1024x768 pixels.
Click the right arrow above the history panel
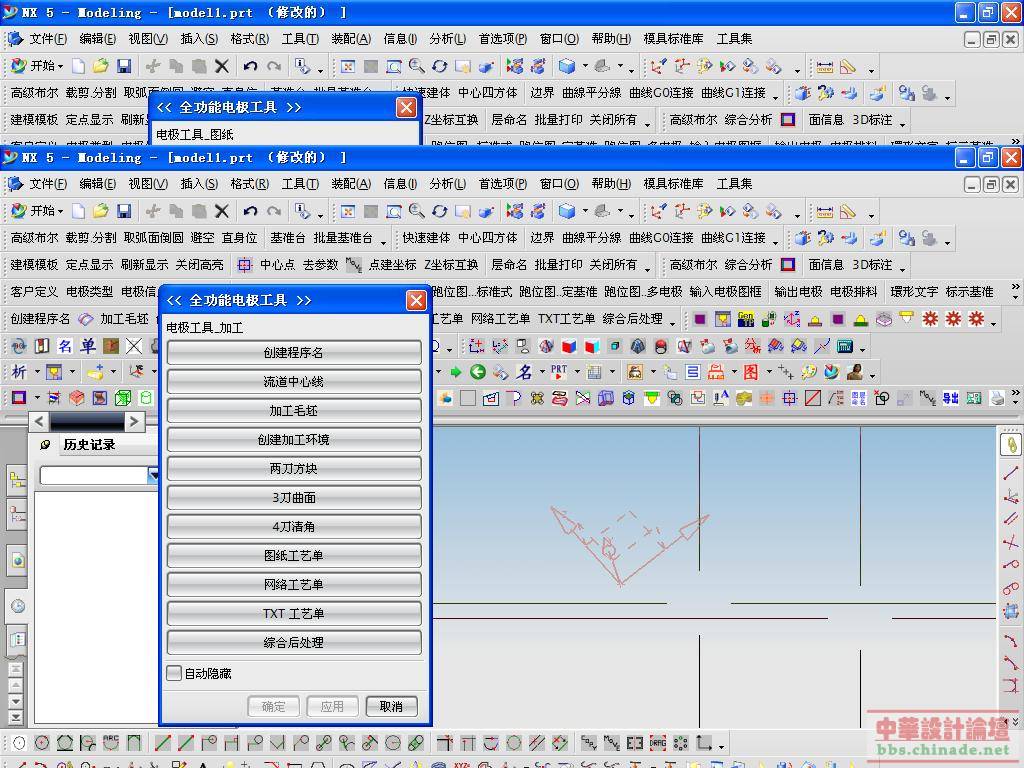(x=135, y=421)
